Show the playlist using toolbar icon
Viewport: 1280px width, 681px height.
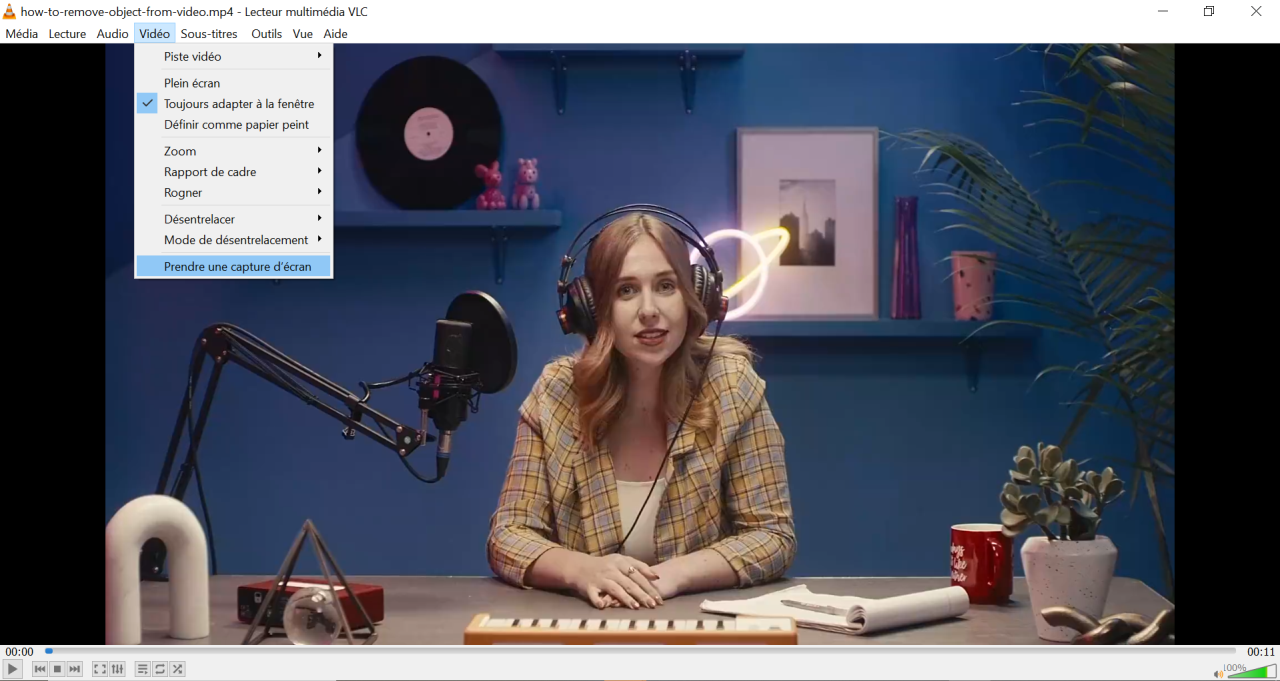143,669
